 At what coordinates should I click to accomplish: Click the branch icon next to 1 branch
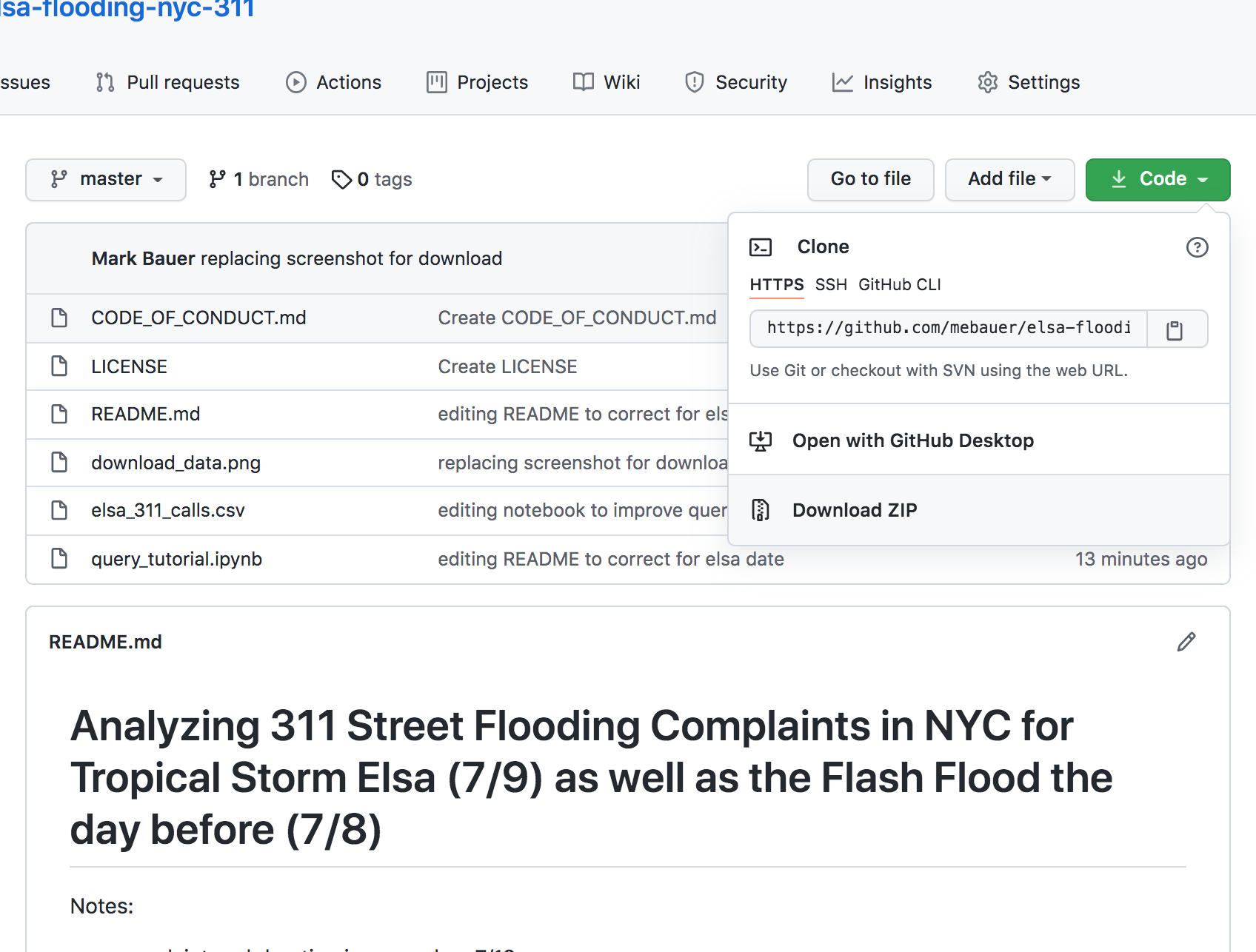217,179
